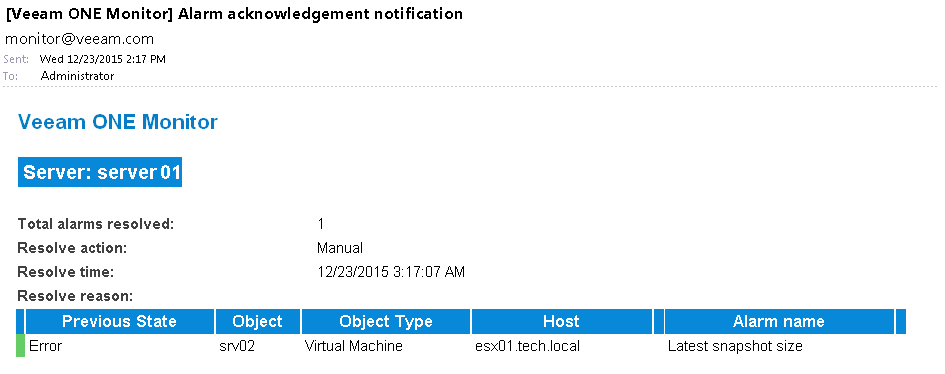This screenshot has width=945, height=374.
Task: Click the monitor@veeam.com sender address
Action: pyautogui.click(x=79, y=39)
